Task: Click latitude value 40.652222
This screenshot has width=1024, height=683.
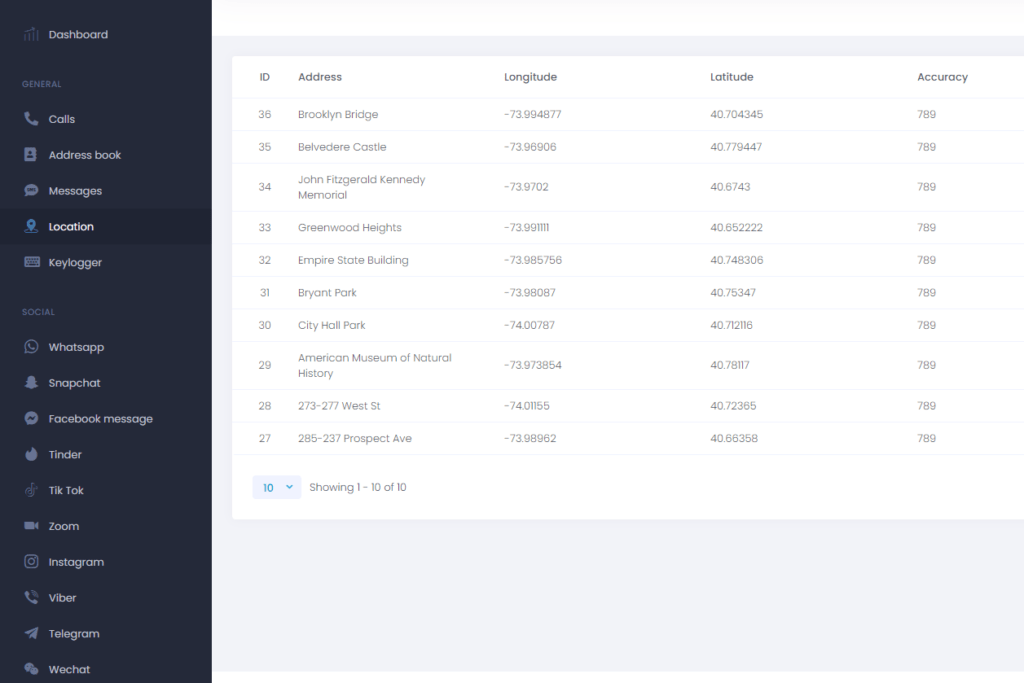Action: coord(736,227)
